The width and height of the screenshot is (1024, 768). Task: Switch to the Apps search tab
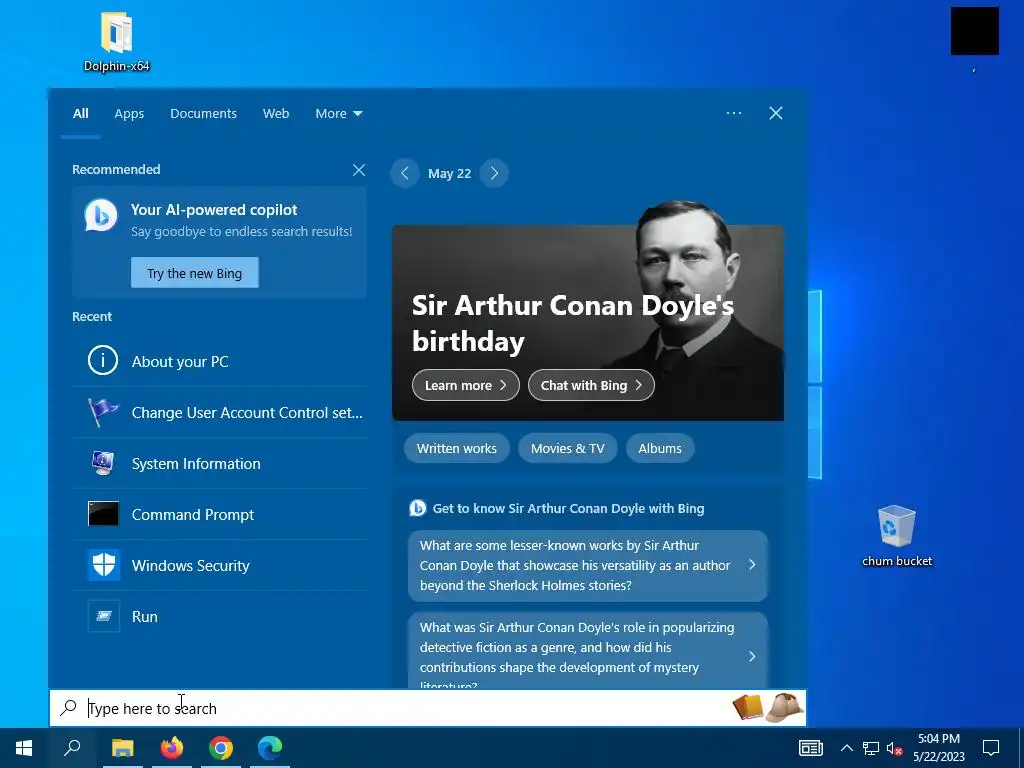coord(129,114)
